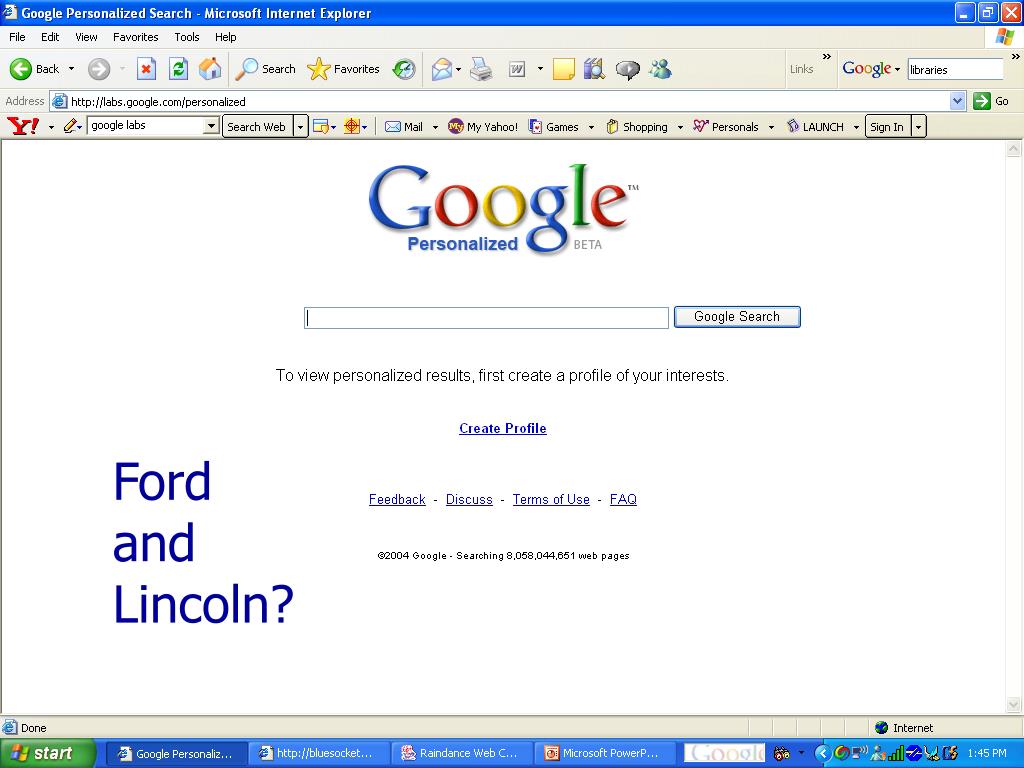
Task: Open My Yahoo! toolbar button
Action: click(483, 127)
